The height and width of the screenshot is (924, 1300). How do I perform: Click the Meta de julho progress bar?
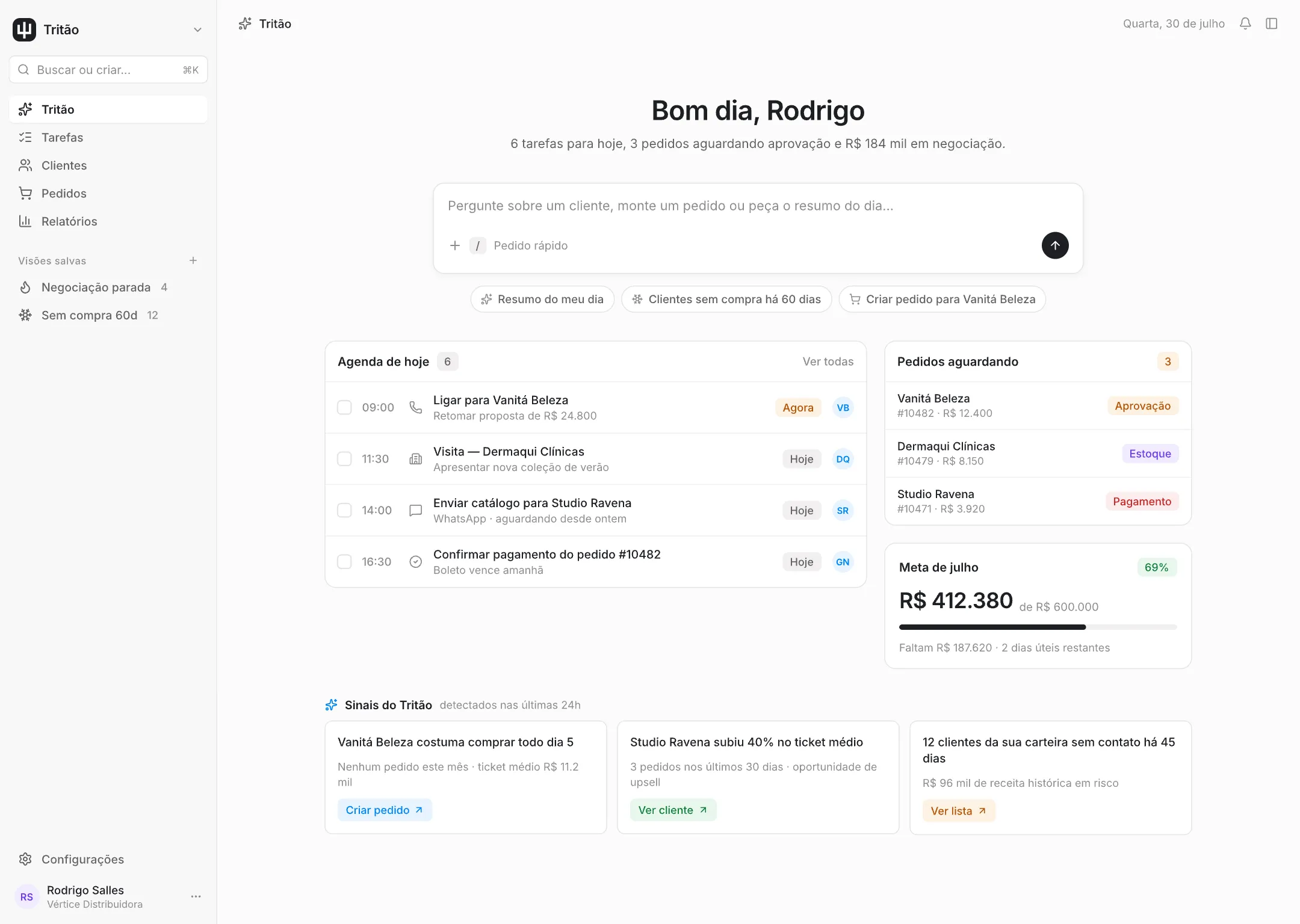pos(1038,627)
